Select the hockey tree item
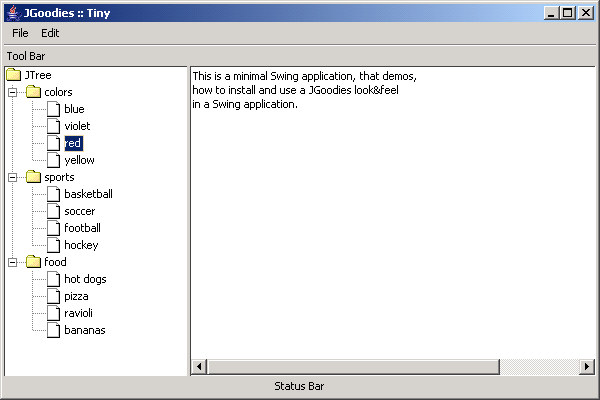 click(x=81, y=245)
